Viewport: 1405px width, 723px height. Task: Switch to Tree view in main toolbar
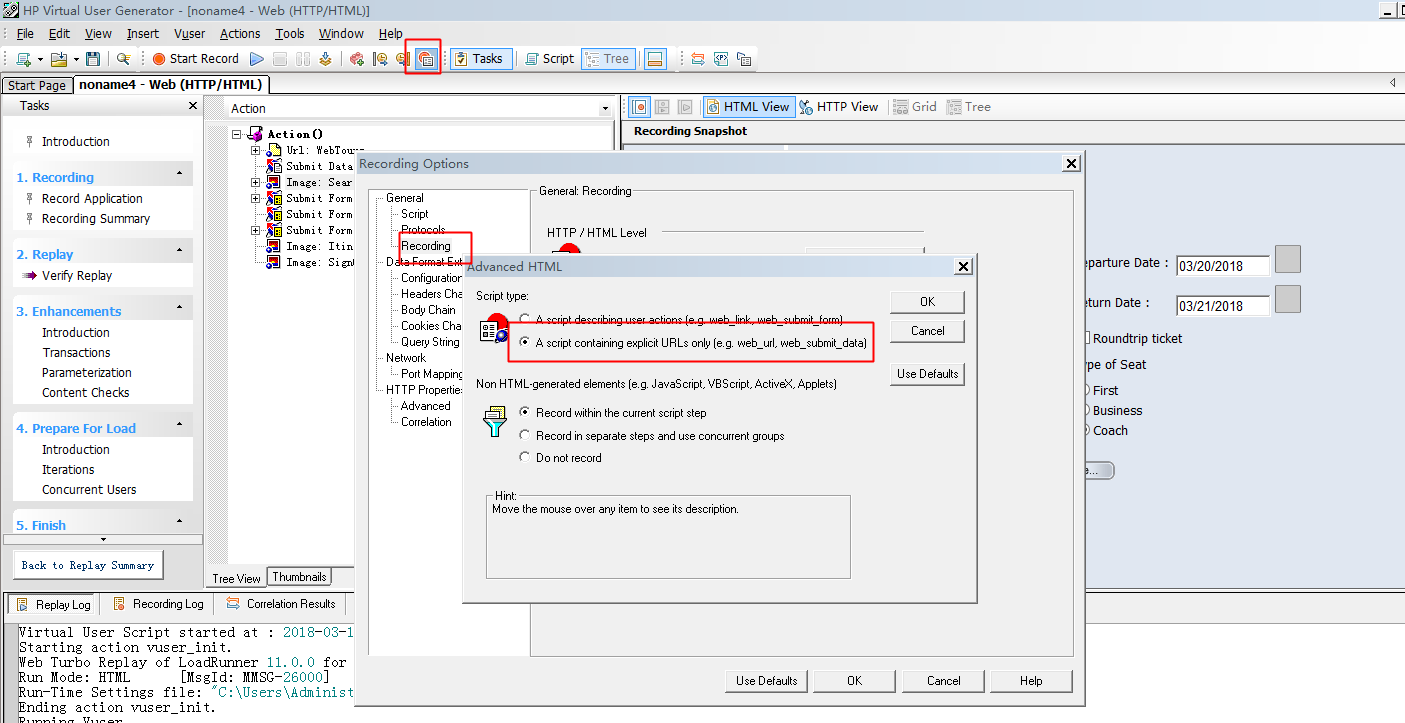(x=607, y=59)
